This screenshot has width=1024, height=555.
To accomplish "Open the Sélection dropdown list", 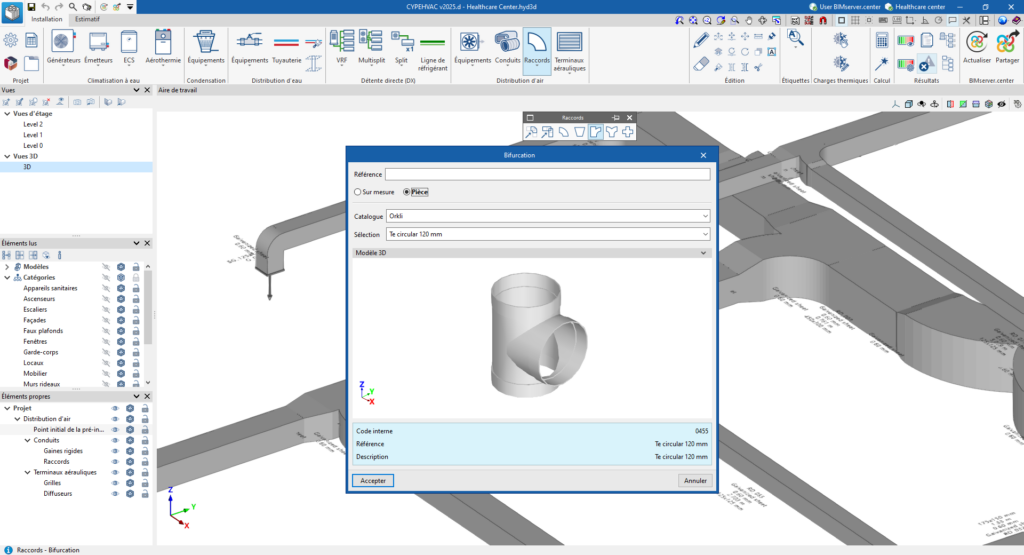I will 548,234.
